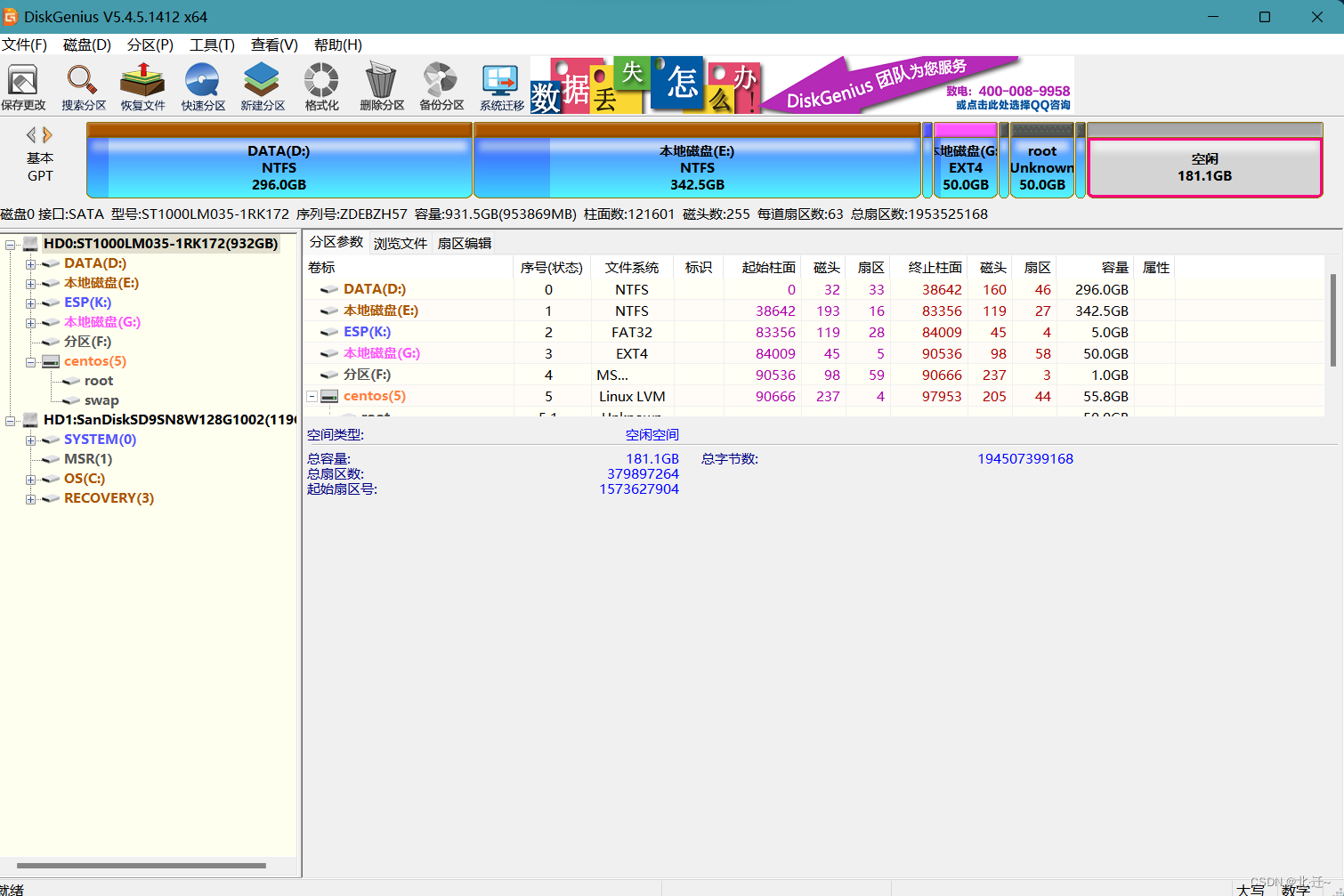Expand the DATA(D:) tree node
Image resolution: width=1344 pixels, height=896 pixels.
tap(30, 263)
